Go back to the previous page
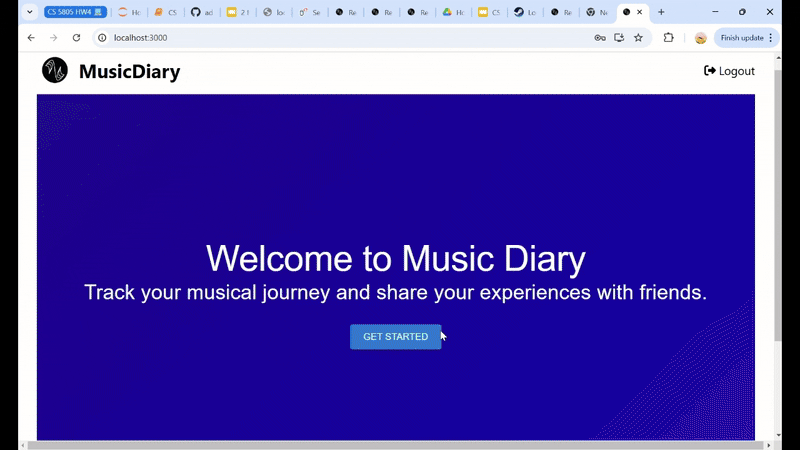Screen dimensions: 800x450 (31, 38)
